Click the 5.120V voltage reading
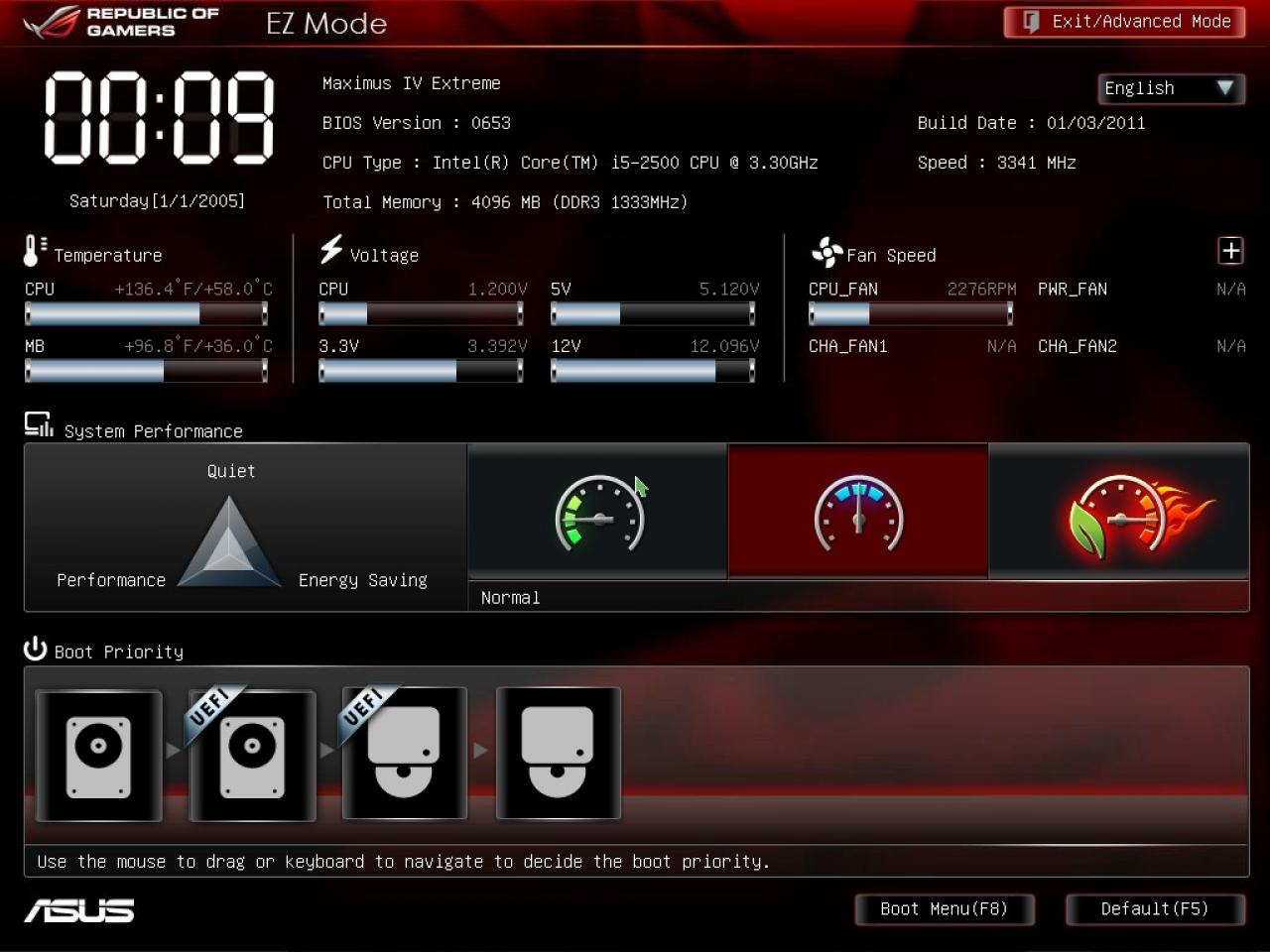 point(729,290)
